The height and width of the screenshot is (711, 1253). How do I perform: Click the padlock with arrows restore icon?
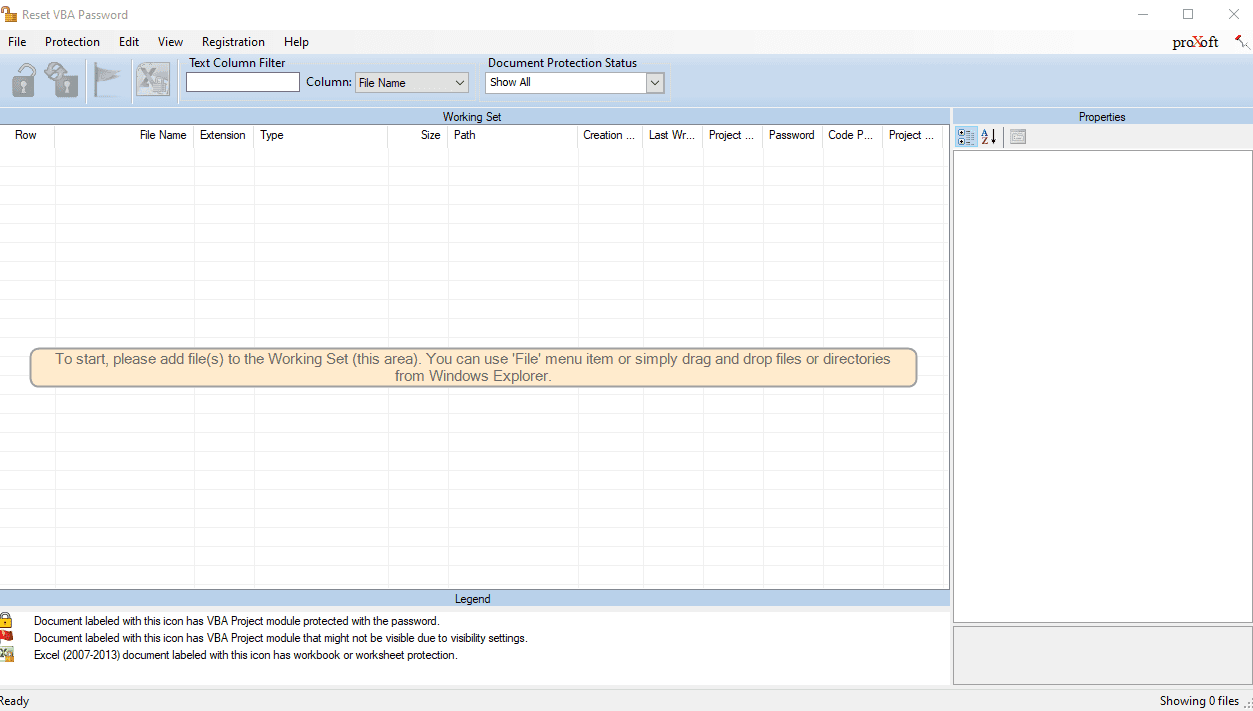click(62, 80)
